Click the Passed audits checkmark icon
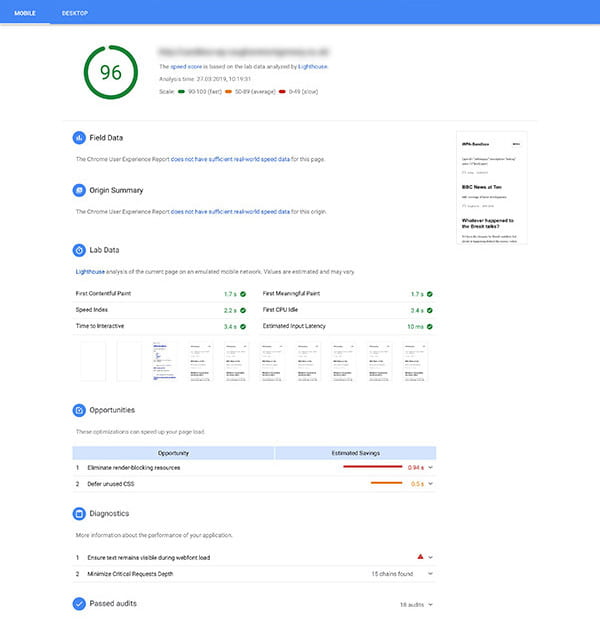The image size is (600, 627). (x=79, y=604)
